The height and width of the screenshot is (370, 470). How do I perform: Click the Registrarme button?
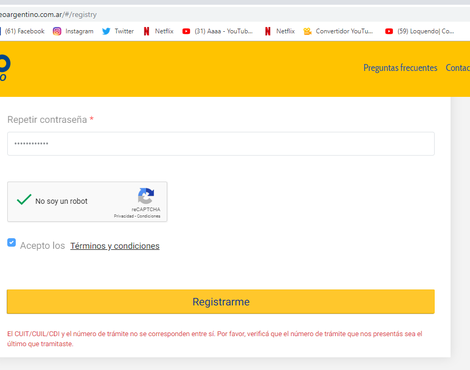click(221, 302)
